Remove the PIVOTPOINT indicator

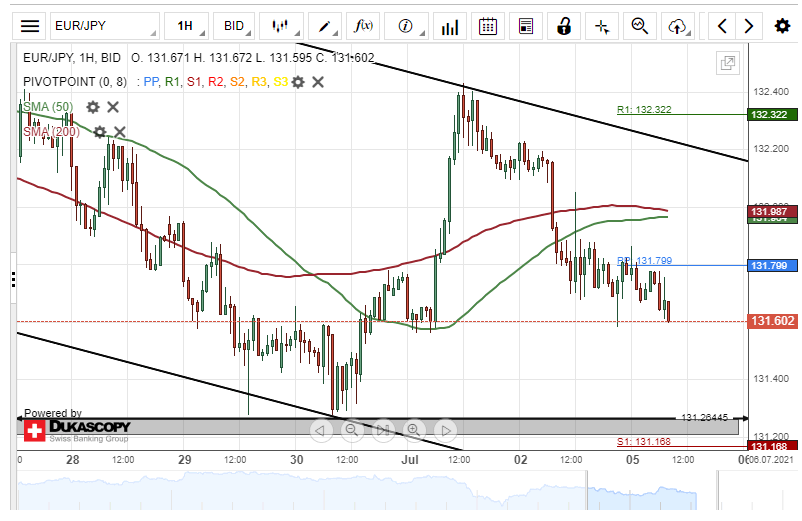pyautogui.click(x=318, y=82)
